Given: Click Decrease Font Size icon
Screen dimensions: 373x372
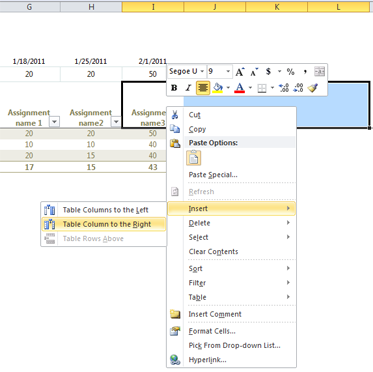Looking at the screenshot, I should tap(254, 72).
